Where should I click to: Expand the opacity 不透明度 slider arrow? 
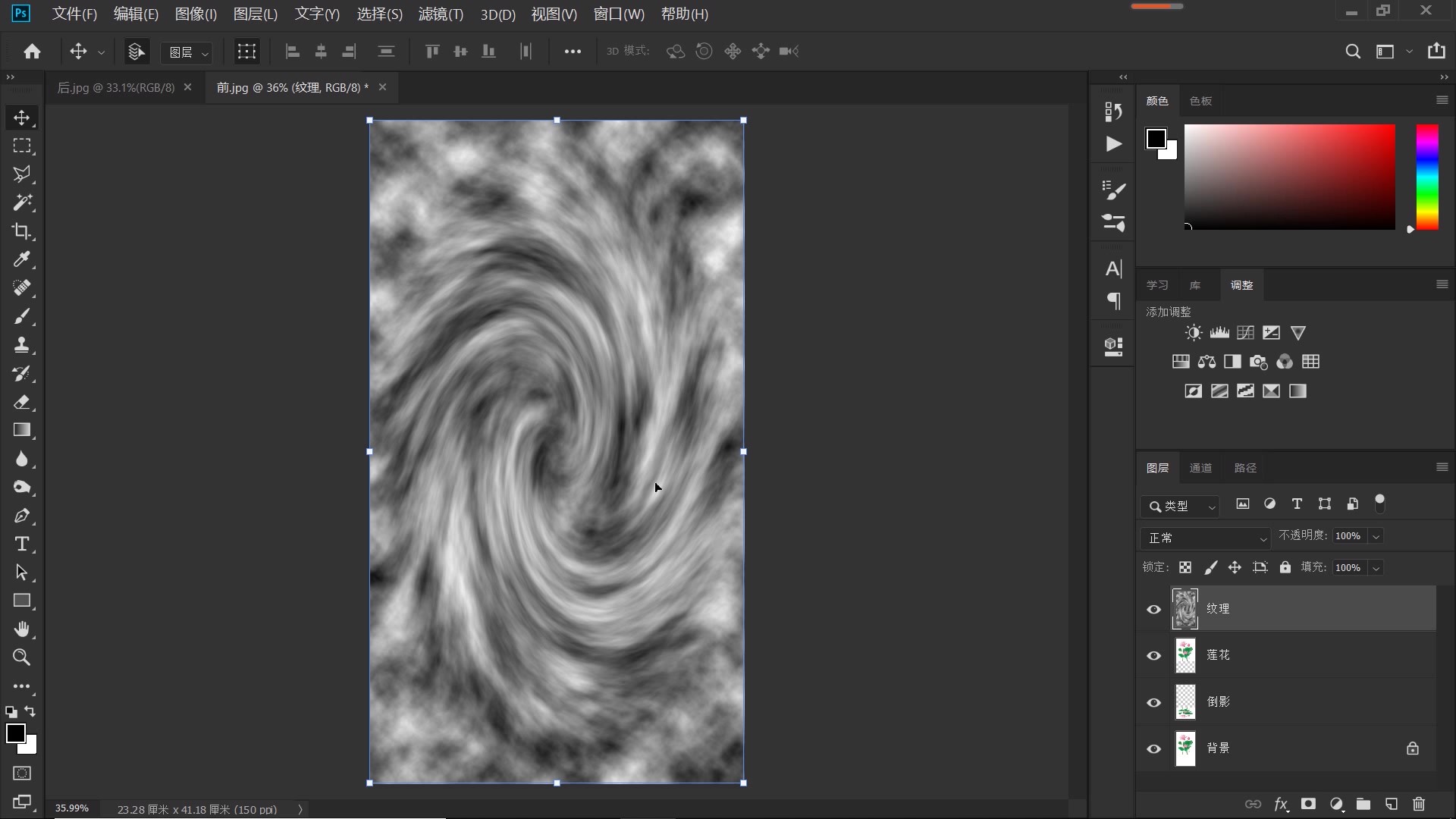click(1376, 536)
